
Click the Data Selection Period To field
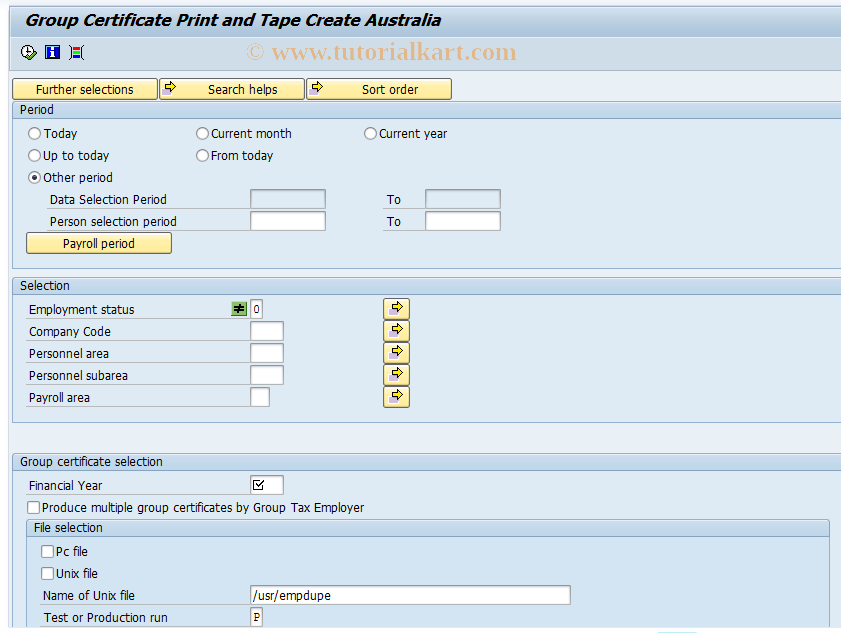[x=463, y=199]
